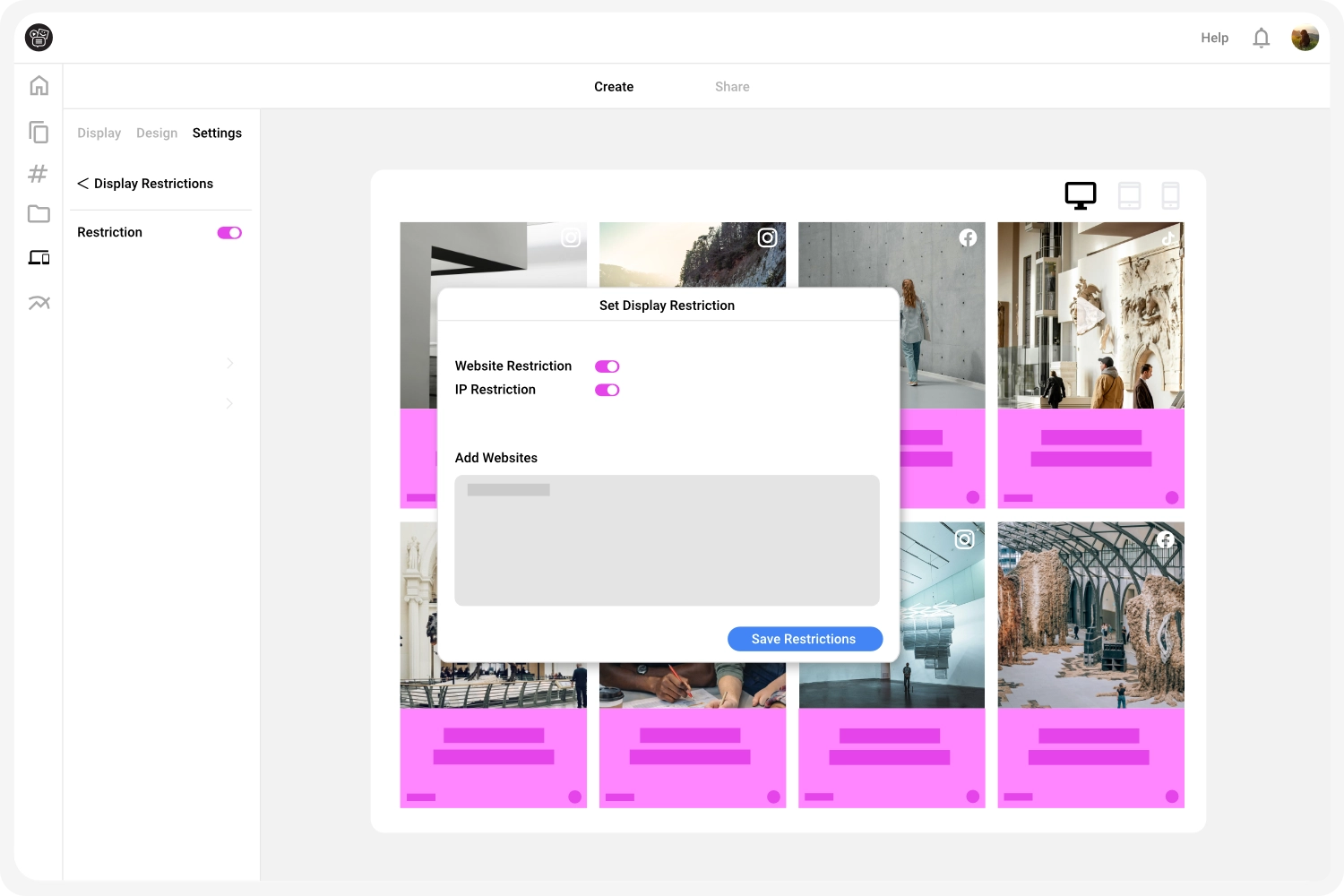Viewport: 1344px width, 896px height.
Task: Switch to desktop preview mode
Action: (x=1080, y=195)
